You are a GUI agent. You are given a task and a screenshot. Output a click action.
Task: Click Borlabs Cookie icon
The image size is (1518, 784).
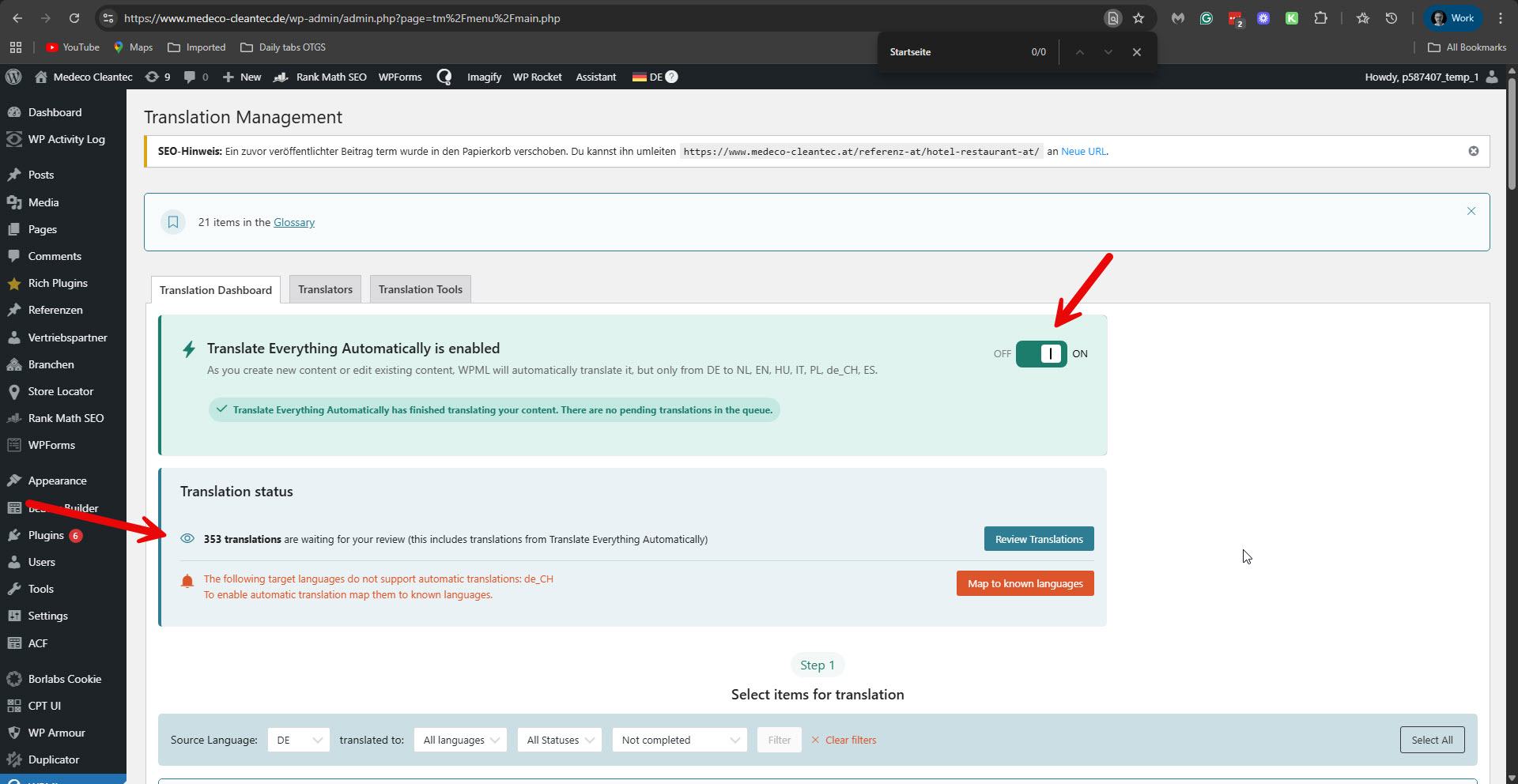coord(14,679)
